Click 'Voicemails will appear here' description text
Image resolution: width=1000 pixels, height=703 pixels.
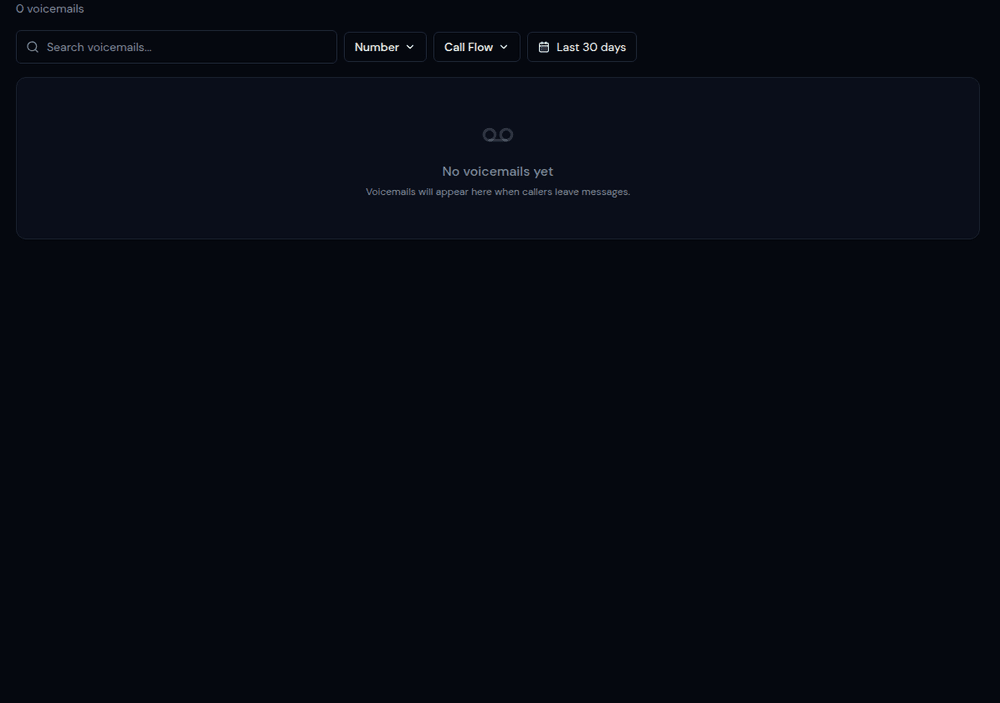point(497,192)
